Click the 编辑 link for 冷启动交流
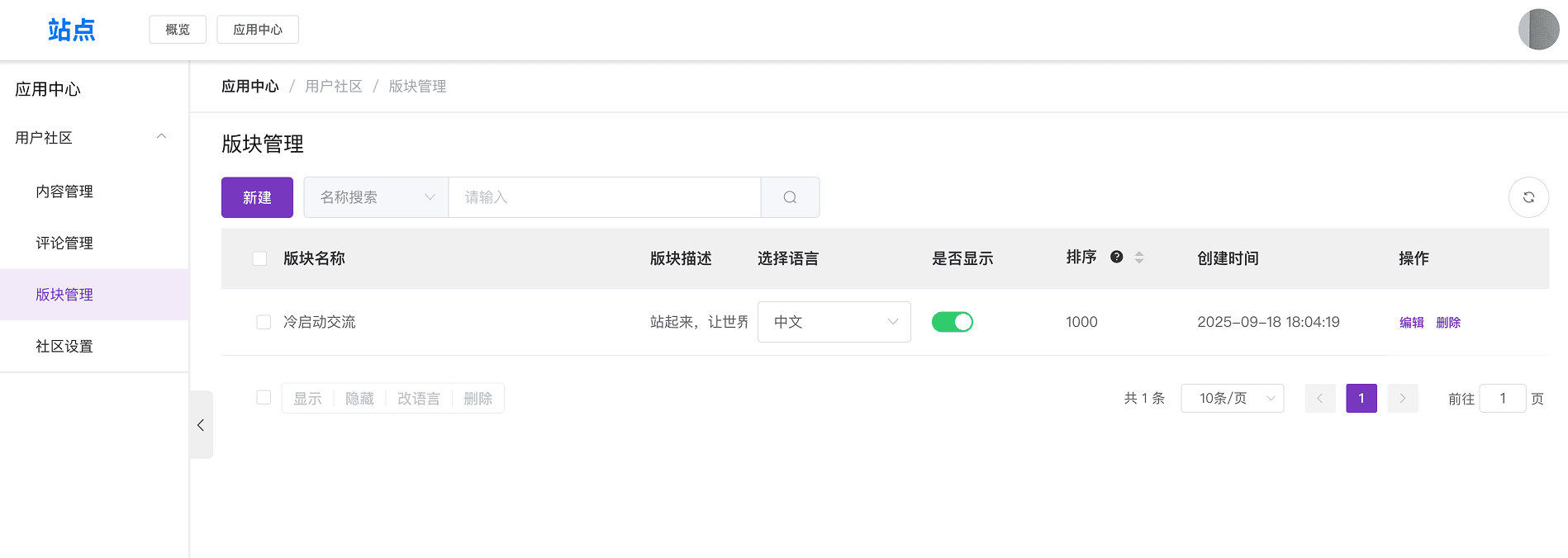 tap(1412, 323)
